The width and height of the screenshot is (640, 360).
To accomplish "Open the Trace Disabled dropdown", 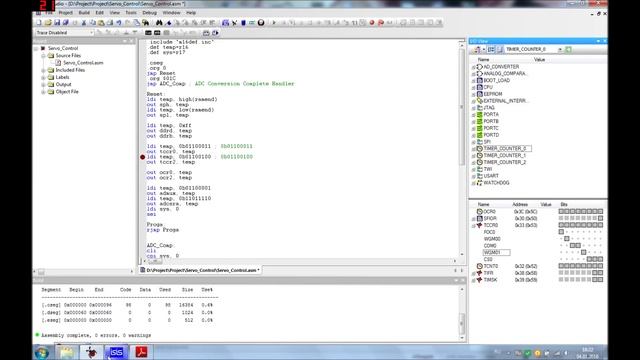I will point(91,33).
